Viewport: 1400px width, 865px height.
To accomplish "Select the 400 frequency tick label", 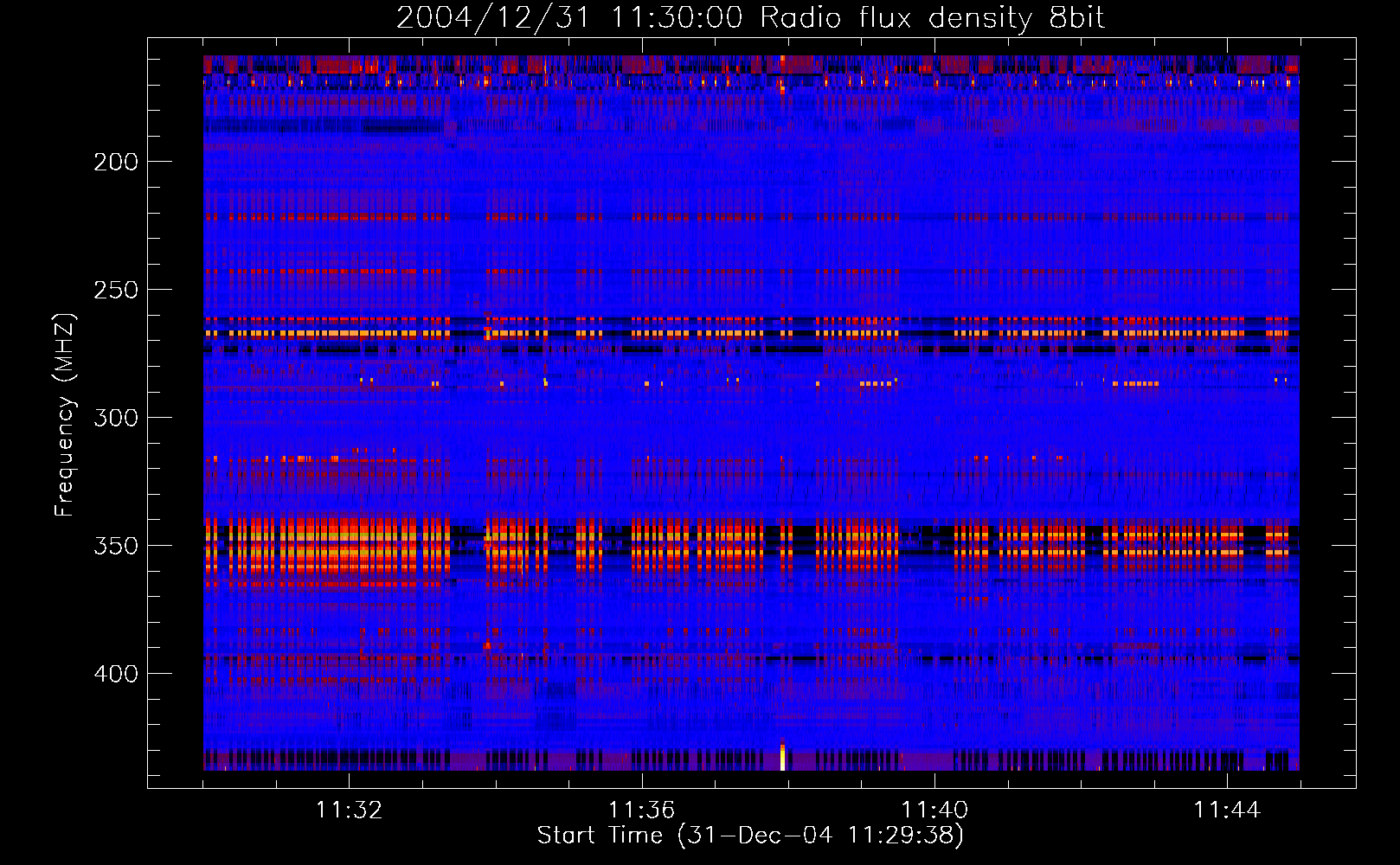I will 116,674.
